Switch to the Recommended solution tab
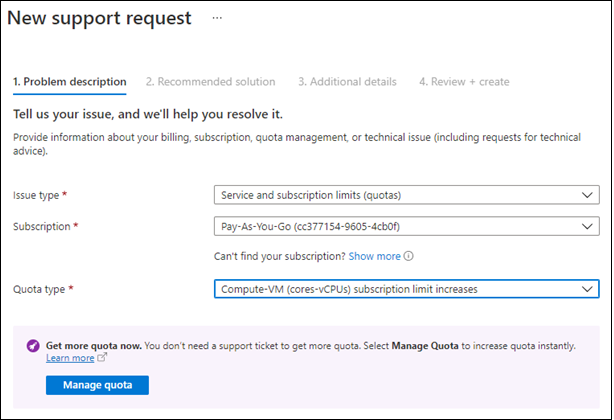 [x=210, y=81]
